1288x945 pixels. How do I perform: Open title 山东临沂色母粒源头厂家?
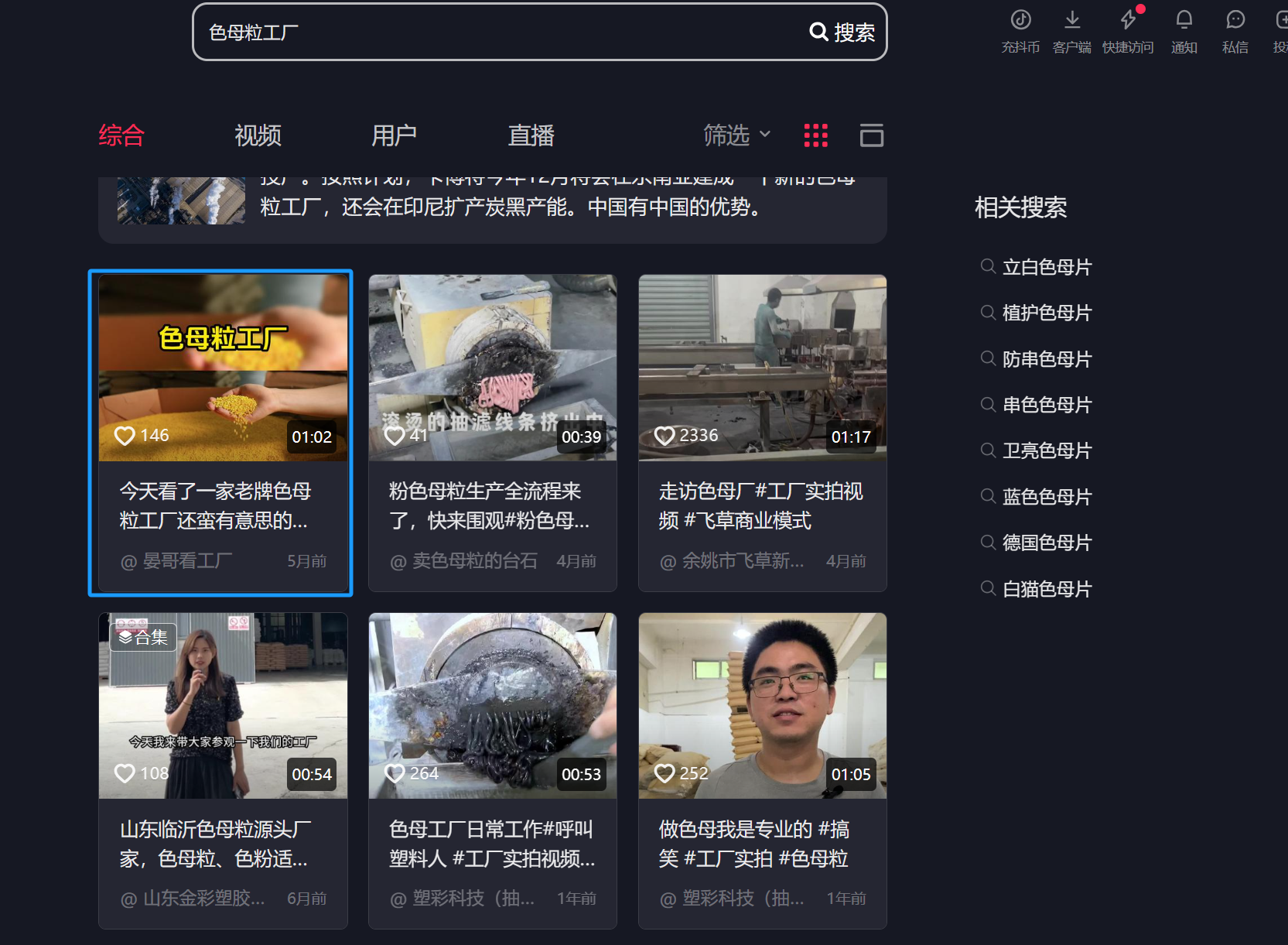point(215,844)
